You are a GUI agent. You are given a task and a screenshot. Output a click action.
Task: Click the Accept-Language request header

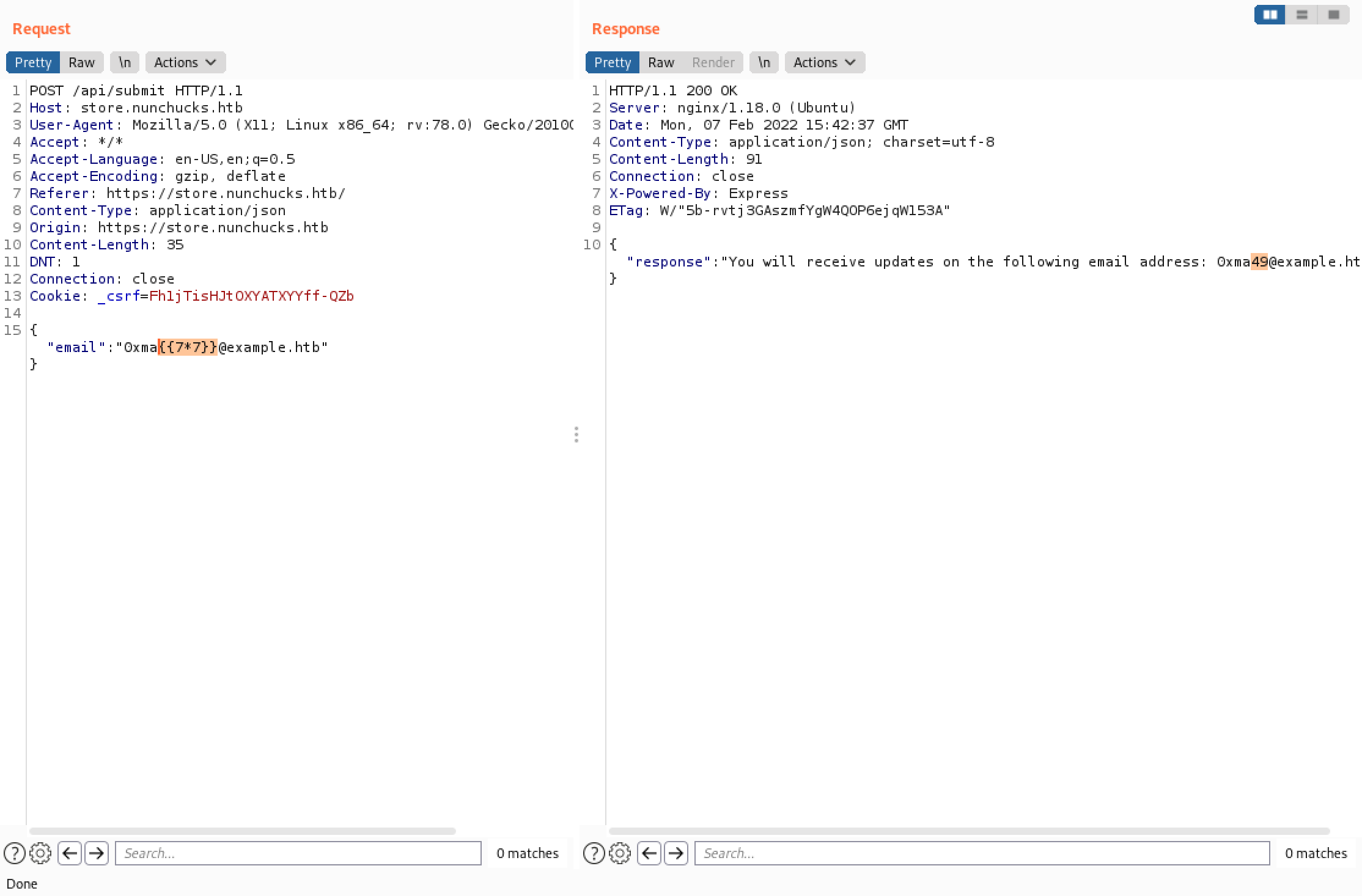click(x=162, y=159)
